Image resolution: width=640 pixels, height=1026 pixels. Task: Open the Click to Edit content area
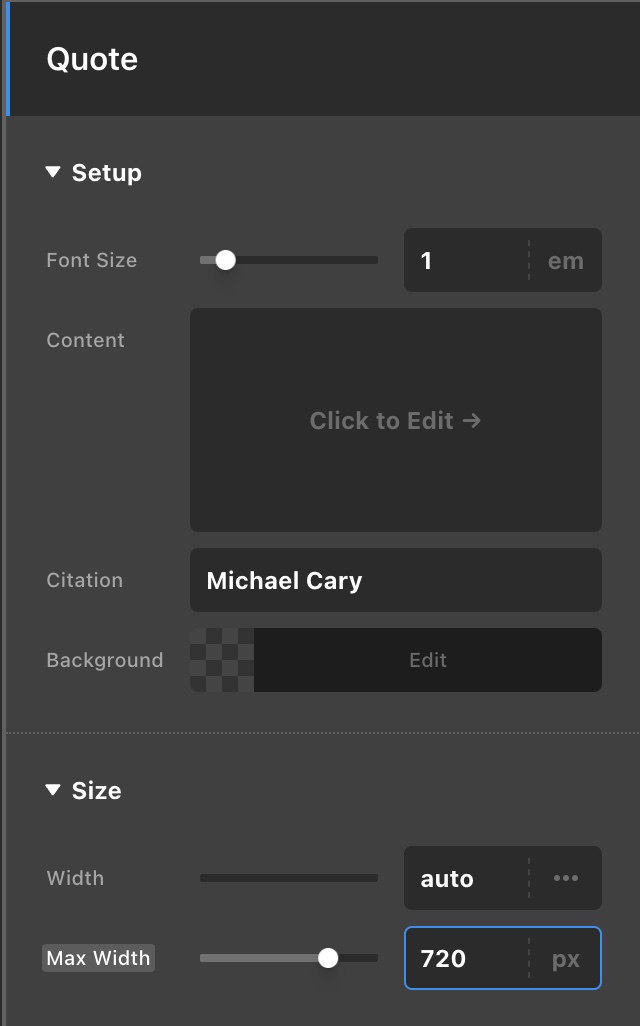395,420
